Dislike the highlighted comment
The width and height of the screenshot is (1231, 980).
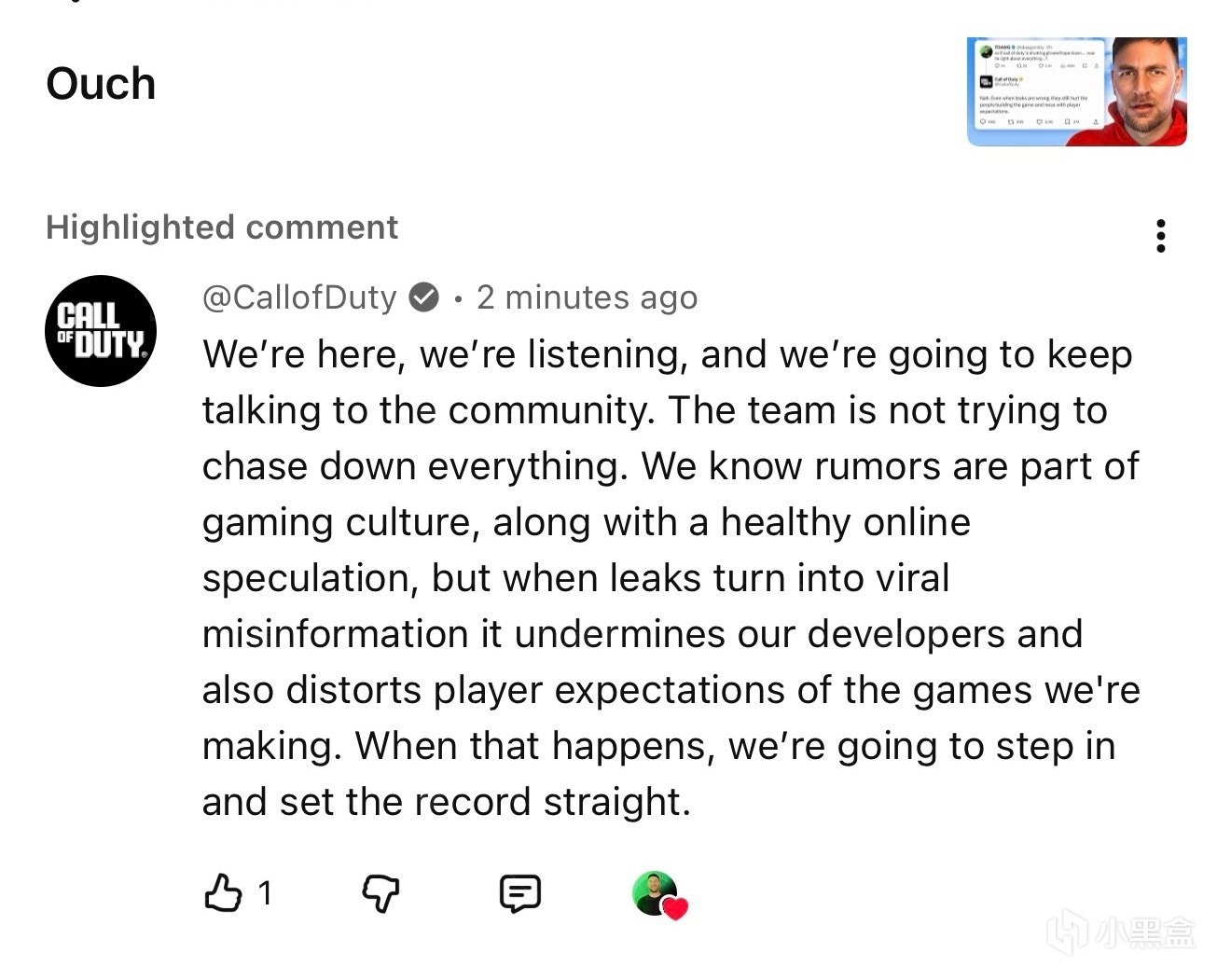click(x=380, y=894)
